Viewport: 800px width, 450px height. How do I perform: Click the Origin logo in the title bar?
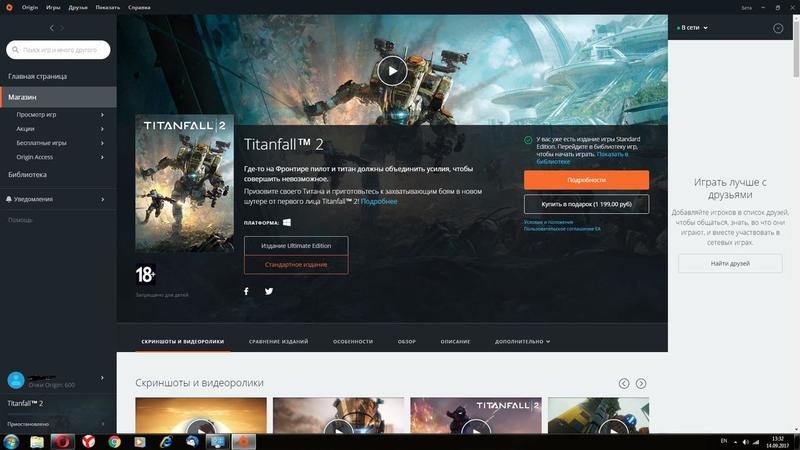pos(9,8)
